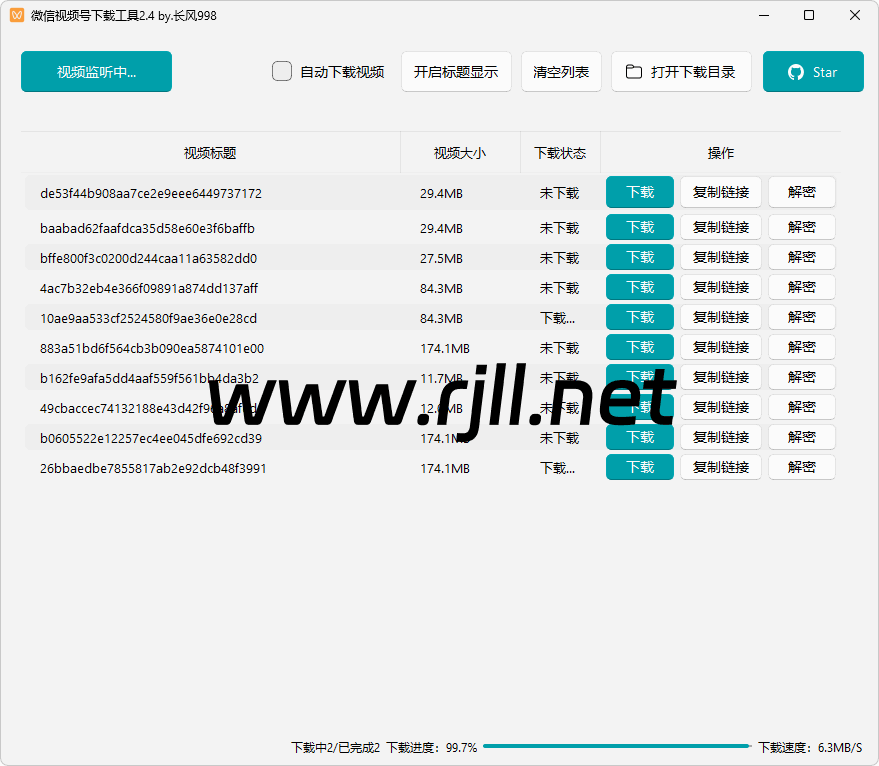The width and height of the screenshot is (879, 766).
Task: Toggle the 自动下载视频 checkbox
Action: tap(283, 72)
